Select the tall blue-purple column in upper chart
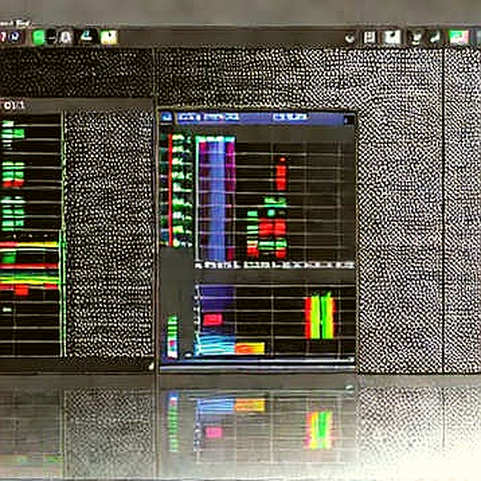Viewport: 481px width, 481px height. click(x=217, y=199)
